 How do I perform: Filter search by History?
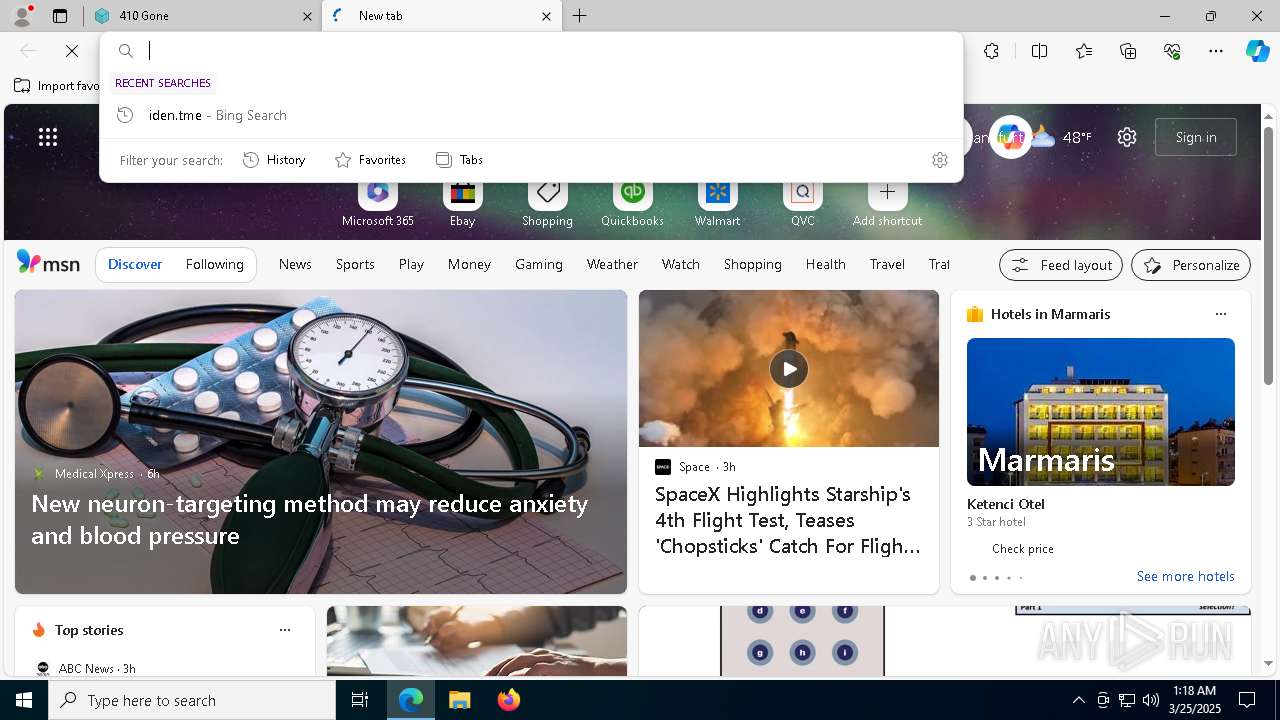(x=274, y=160)
